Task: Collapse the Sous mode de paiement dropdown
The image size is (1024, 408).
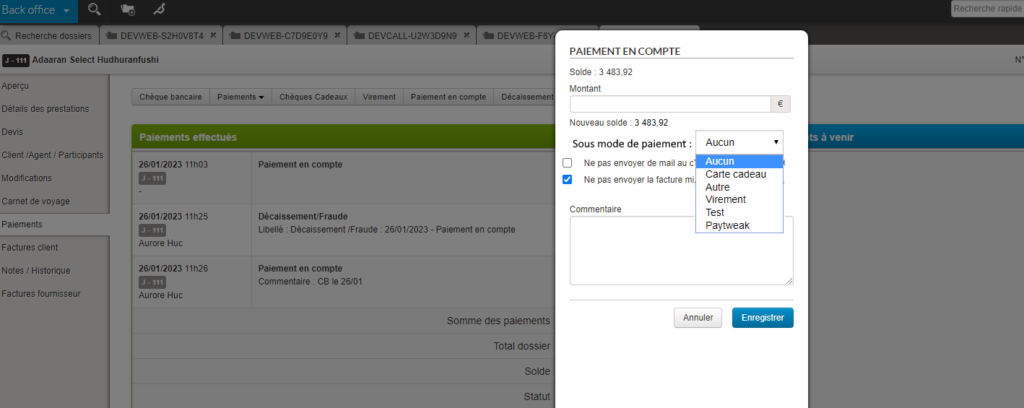Action: click(739, 143)
